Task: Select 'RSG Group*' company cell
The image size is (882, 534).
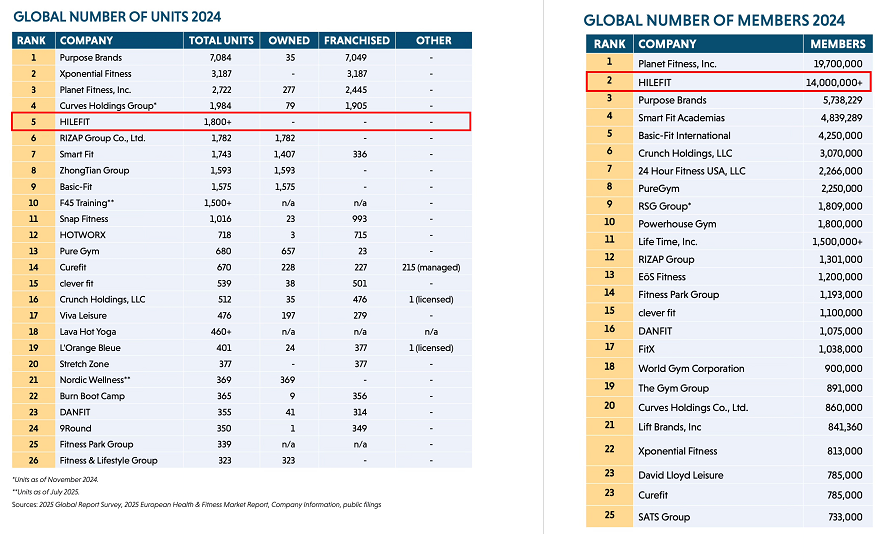Action: (665, 207)
